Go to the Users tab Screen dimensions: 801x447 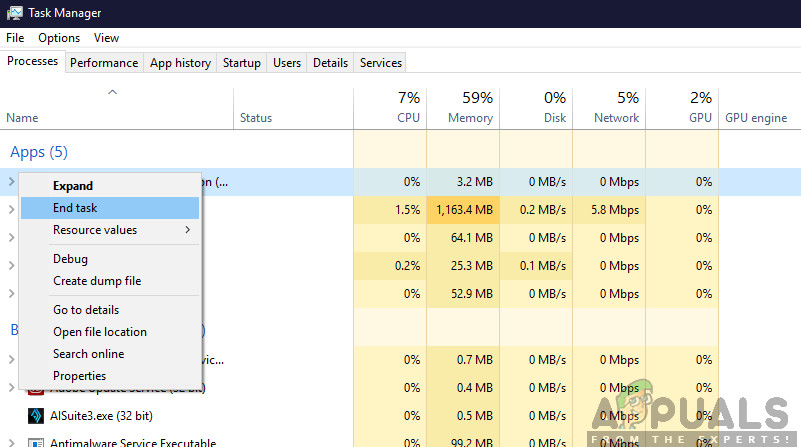click(287, 63)
